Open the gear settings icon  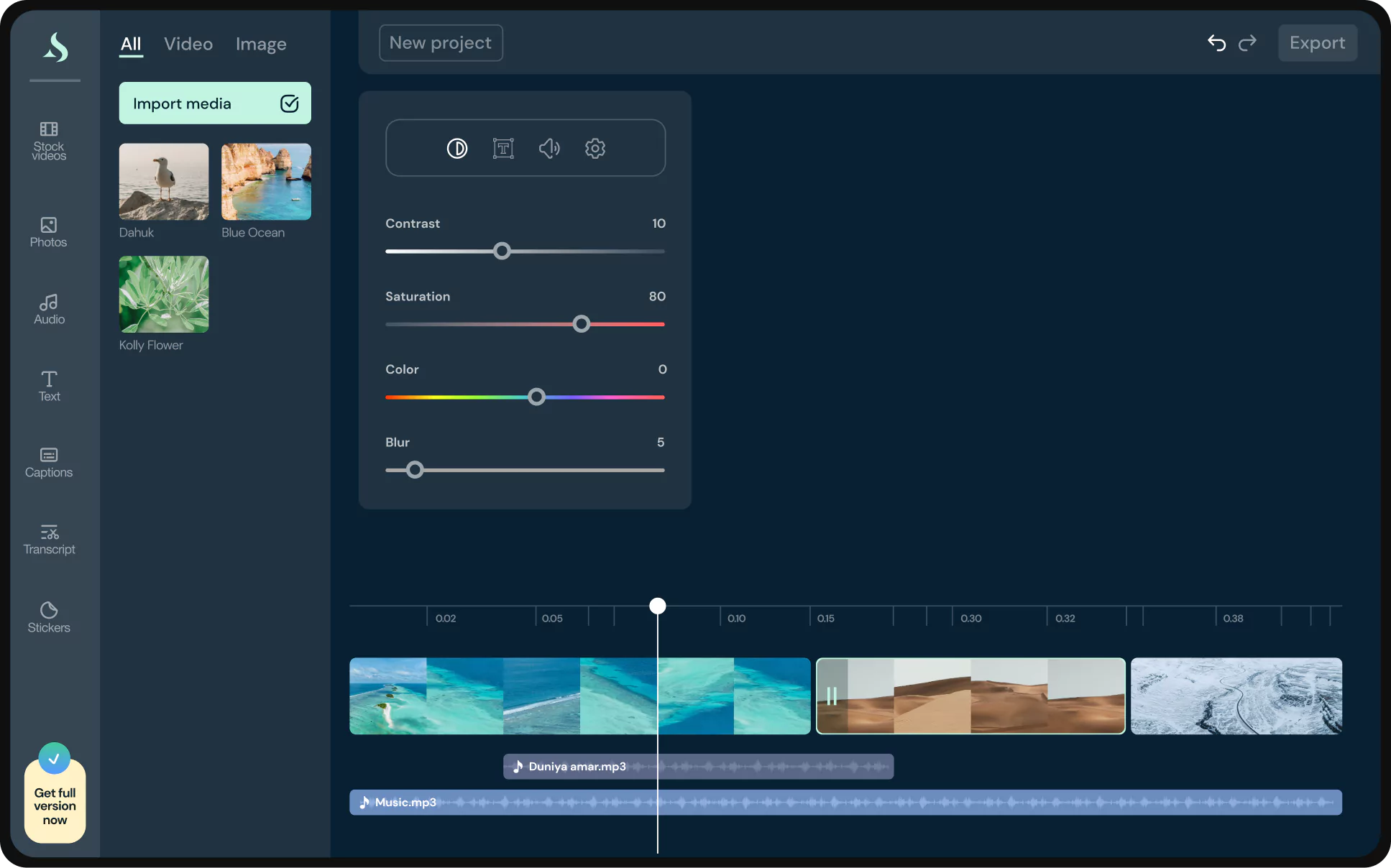[x=595, y=148]
